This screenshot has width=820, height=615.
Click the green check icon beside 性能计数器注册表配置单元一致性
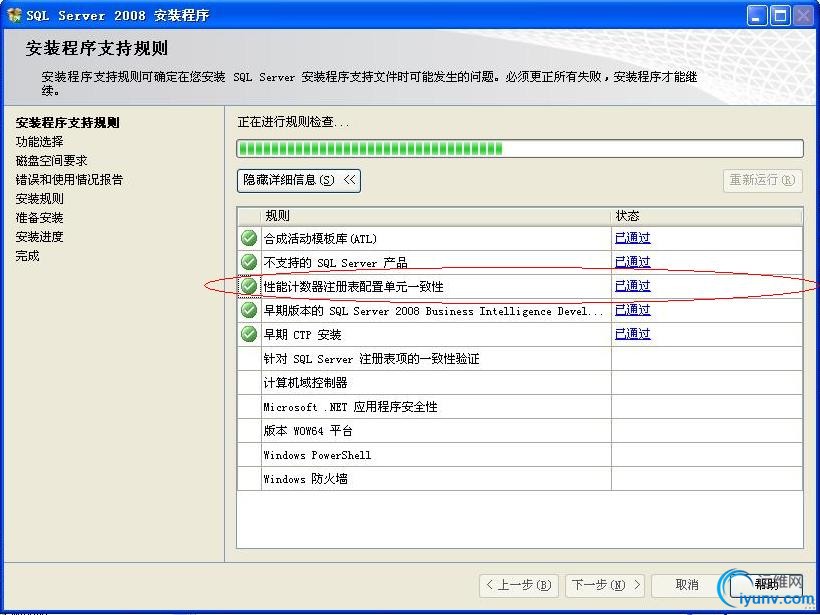(x=249, y=286)
